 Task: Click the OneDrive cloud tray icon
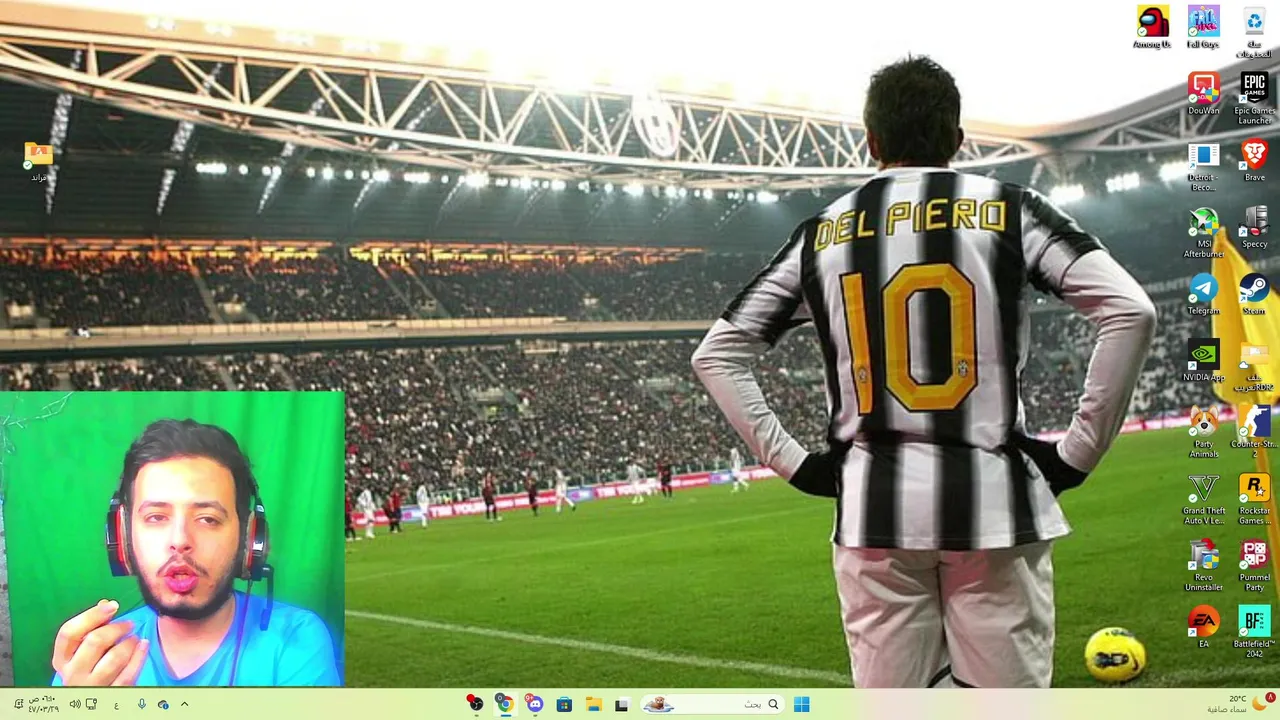pos(163,704)
